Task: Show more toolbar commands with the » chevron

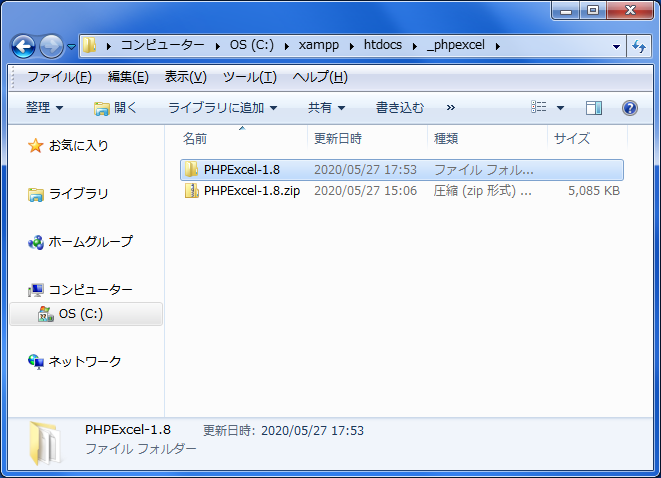Action: tap(451, 108)
